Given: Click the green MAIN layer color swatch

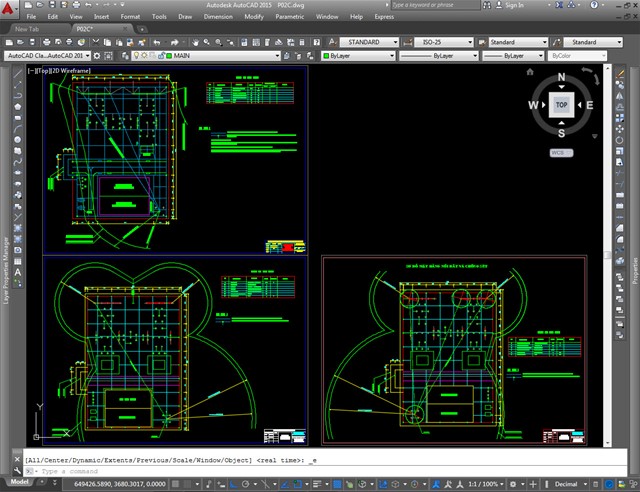Looking at the screenshot, I should (x=169, y=56).
